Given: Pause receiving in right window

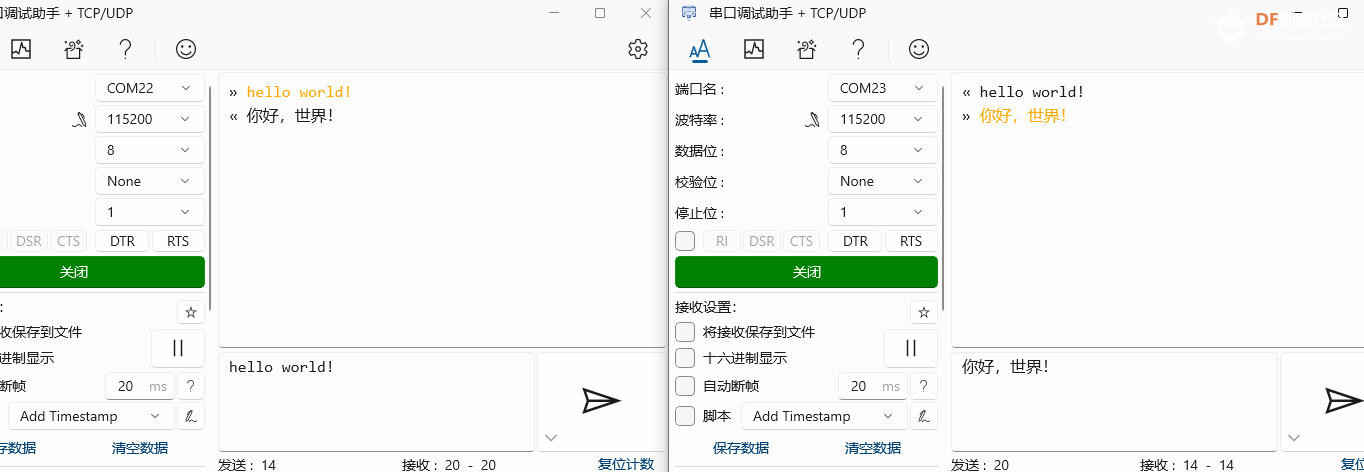Looking at the screenshot, I should [911, 348].
